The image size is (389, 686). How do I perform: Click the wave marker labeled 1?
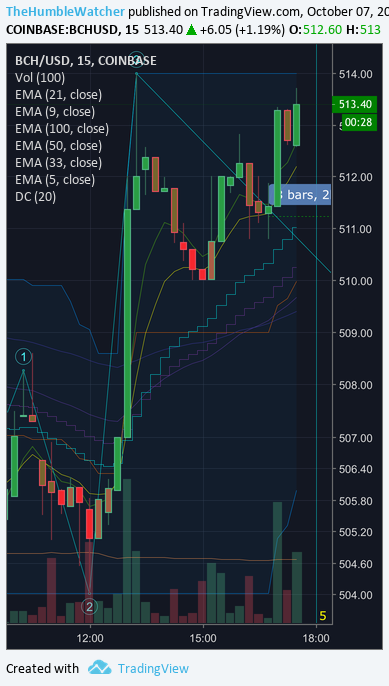(x=23, y=357)
